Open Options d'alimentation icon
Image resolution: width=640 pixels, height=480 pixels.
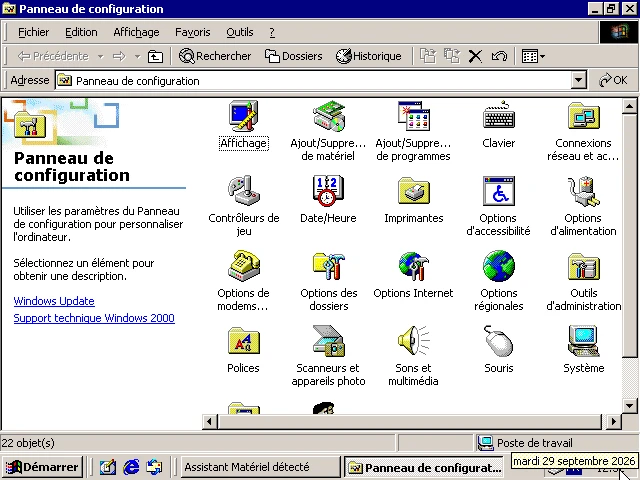coord(583,191)
